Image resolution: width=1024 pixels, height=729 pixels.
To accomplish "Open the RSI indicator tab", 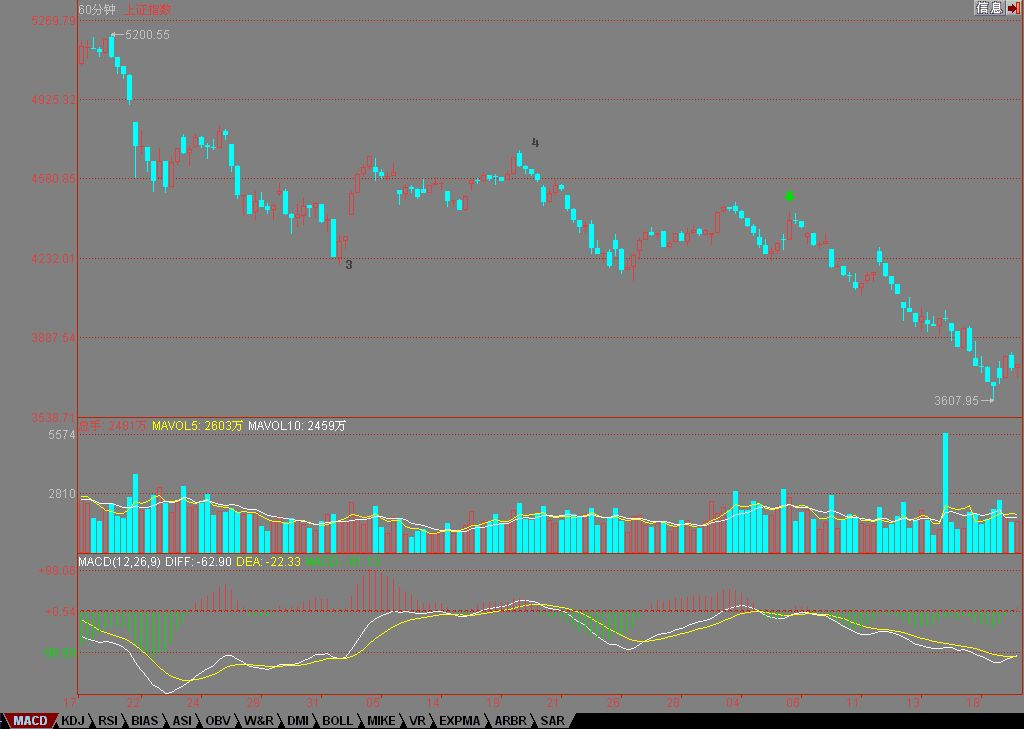I will point(108,721).
